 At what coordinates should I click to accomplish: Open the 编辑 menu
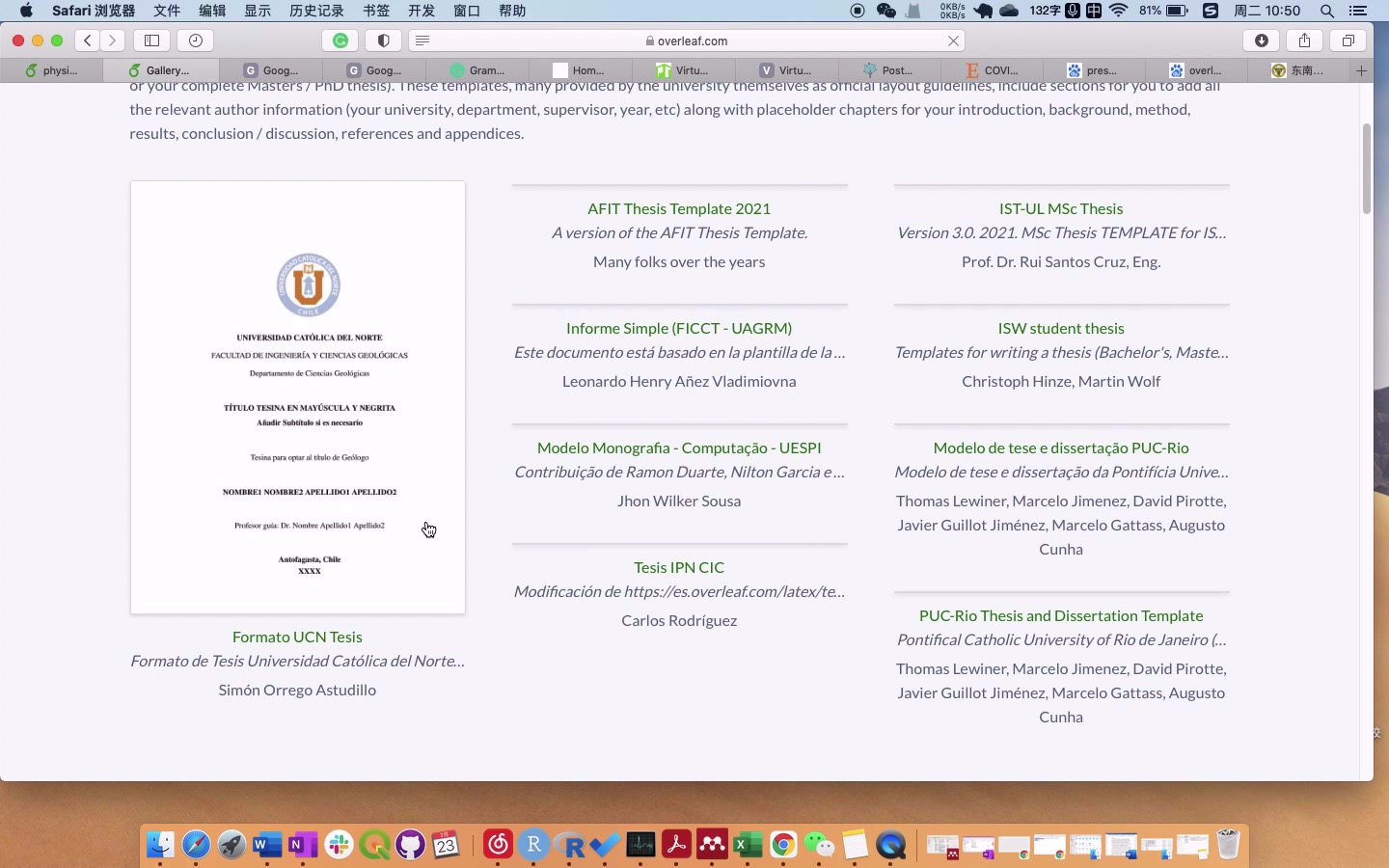point(212,11)
